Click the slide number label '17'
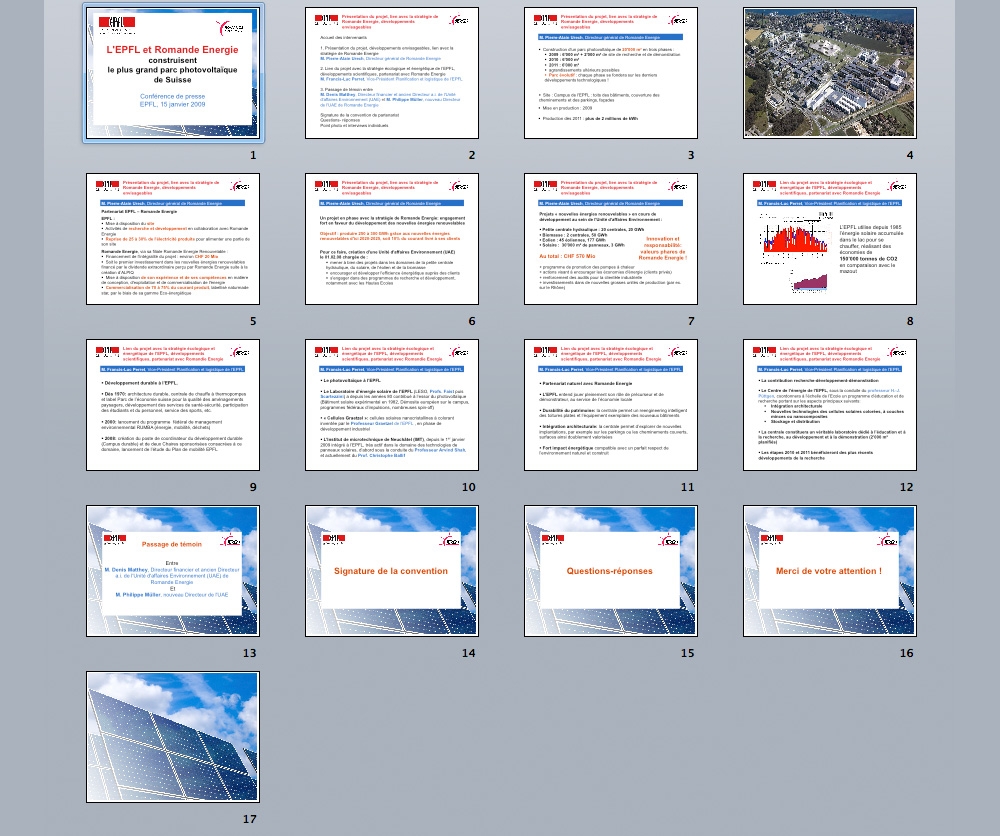This screenshot has height=836, width=1000. coord(249,819)
